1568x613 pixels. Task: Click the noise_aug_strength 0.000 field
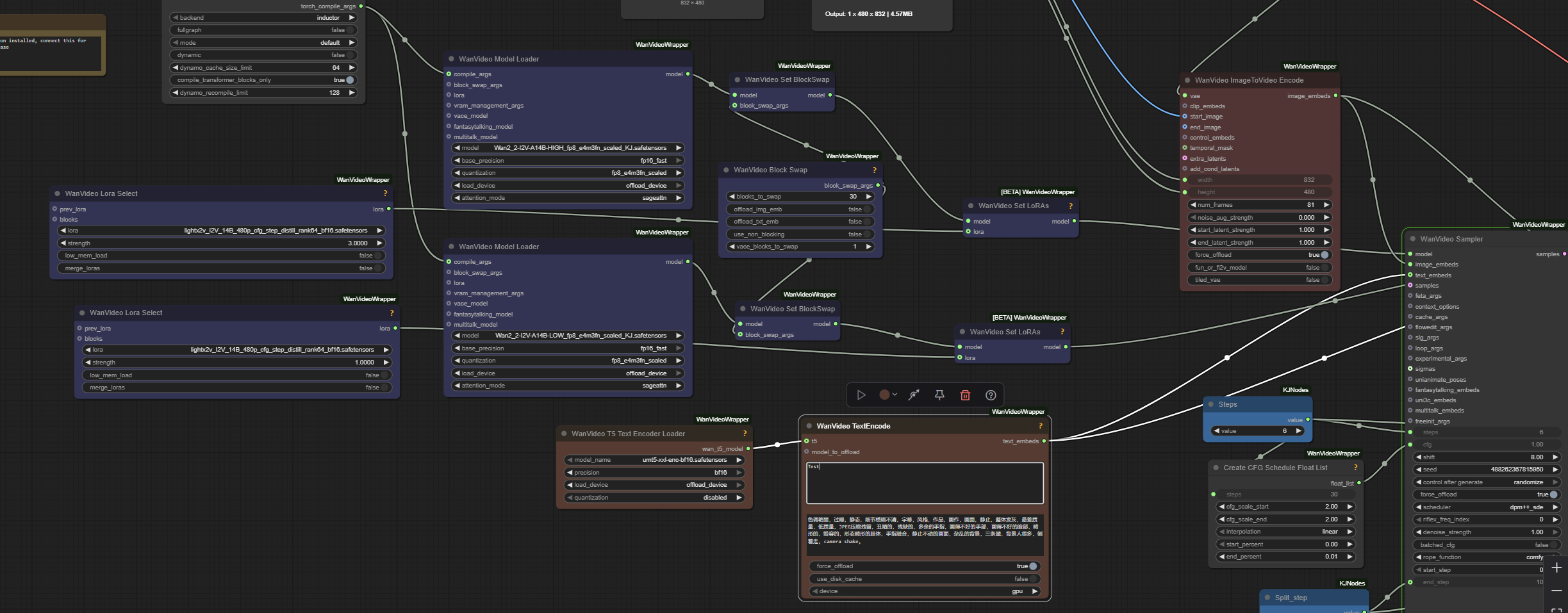click(1260, 218)
